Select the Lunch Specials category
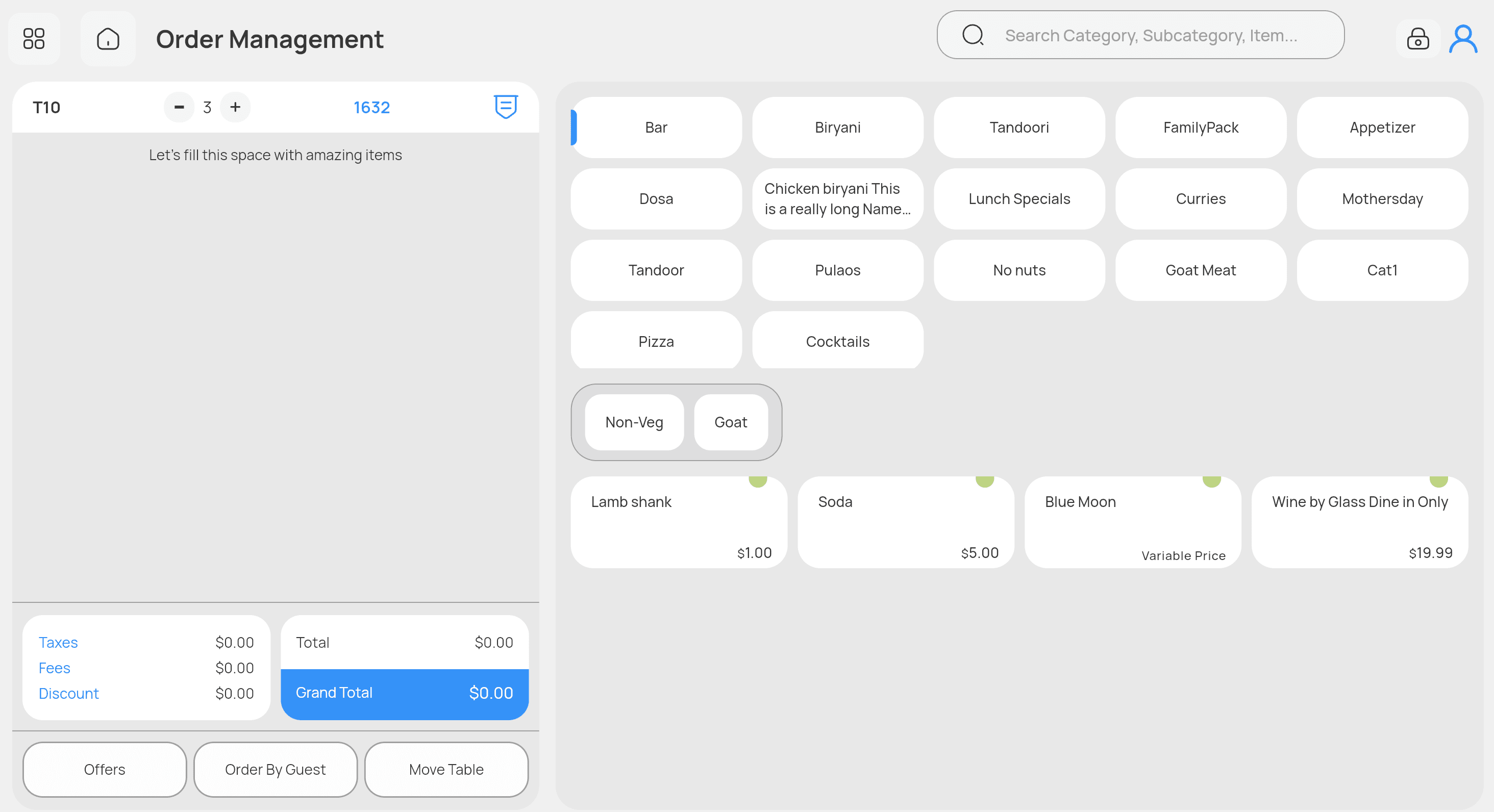The image size is (1494, 812). (1019, 199)
